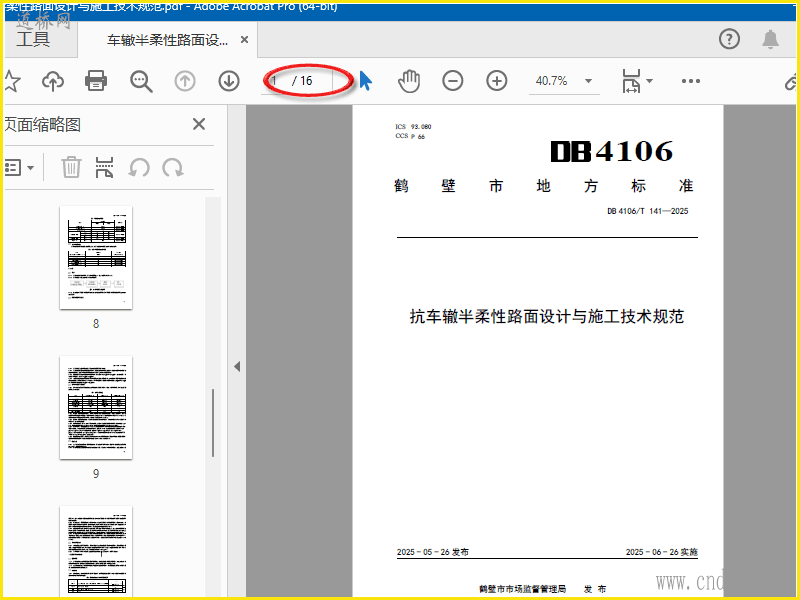Go to next page arrow icon
800x600 pixels.
click(229, 81)
